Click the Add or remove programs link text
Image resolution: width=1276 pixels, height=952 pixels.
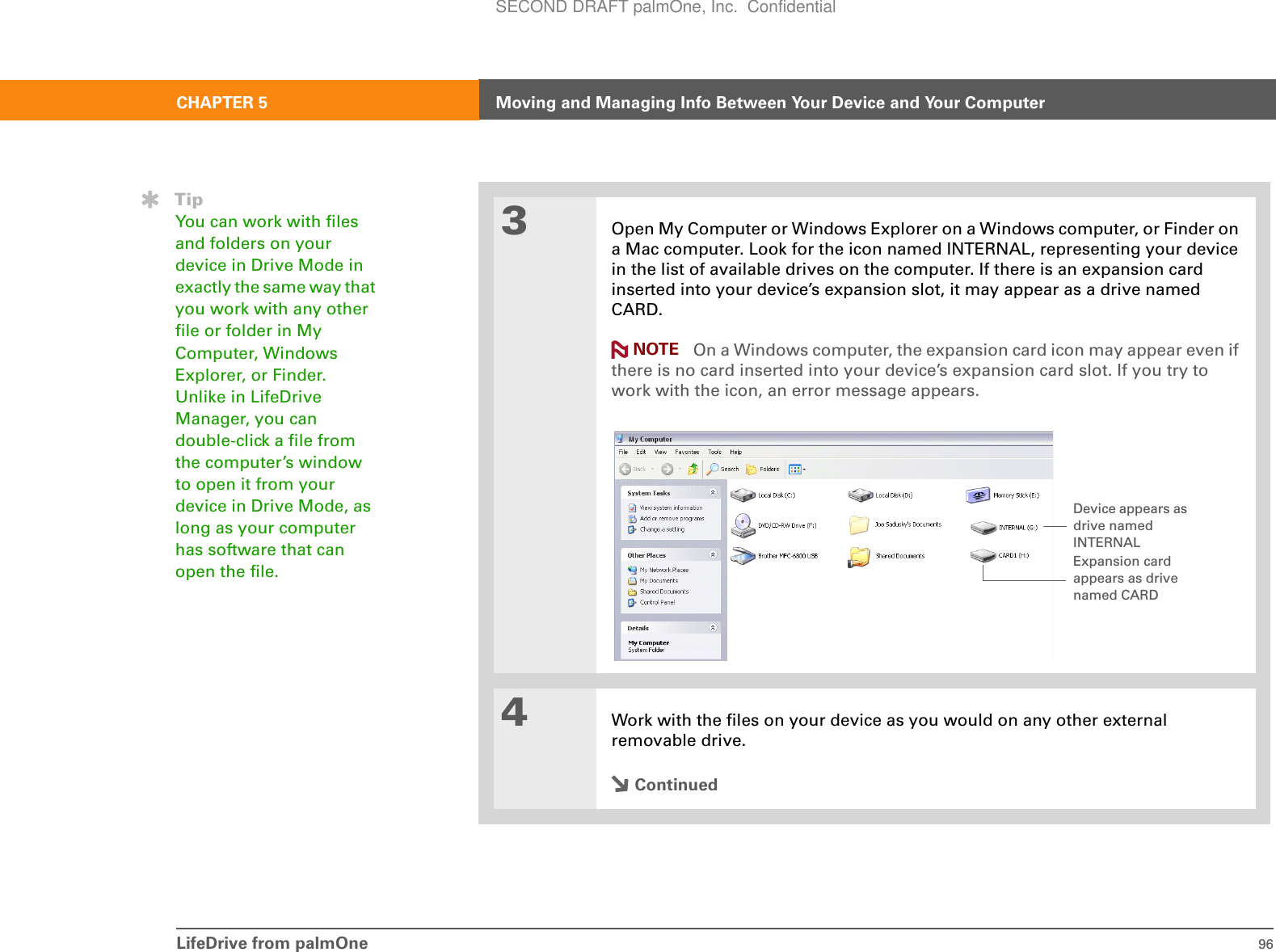(x=672, y=519)
